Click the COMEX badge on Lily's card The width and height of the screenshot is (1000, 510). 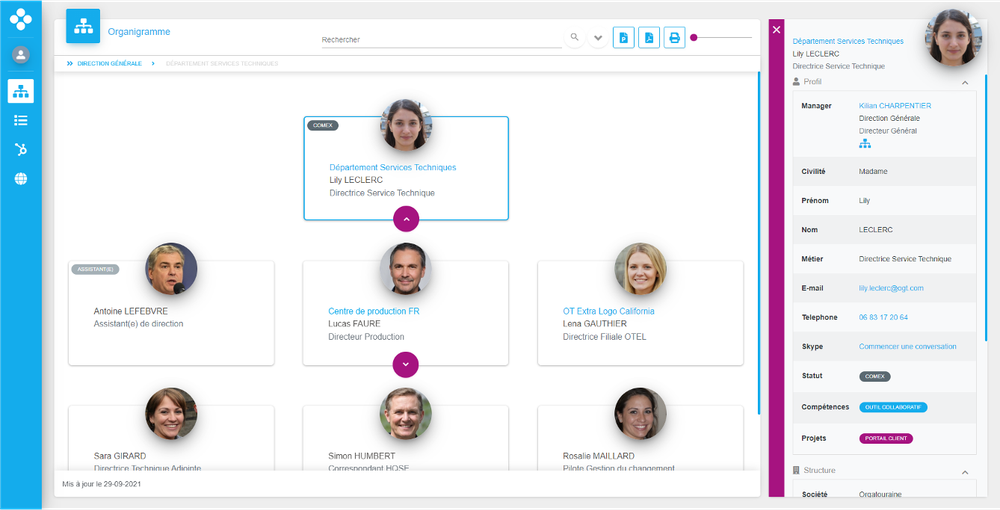pyautogui.click(x=323, y=126)
